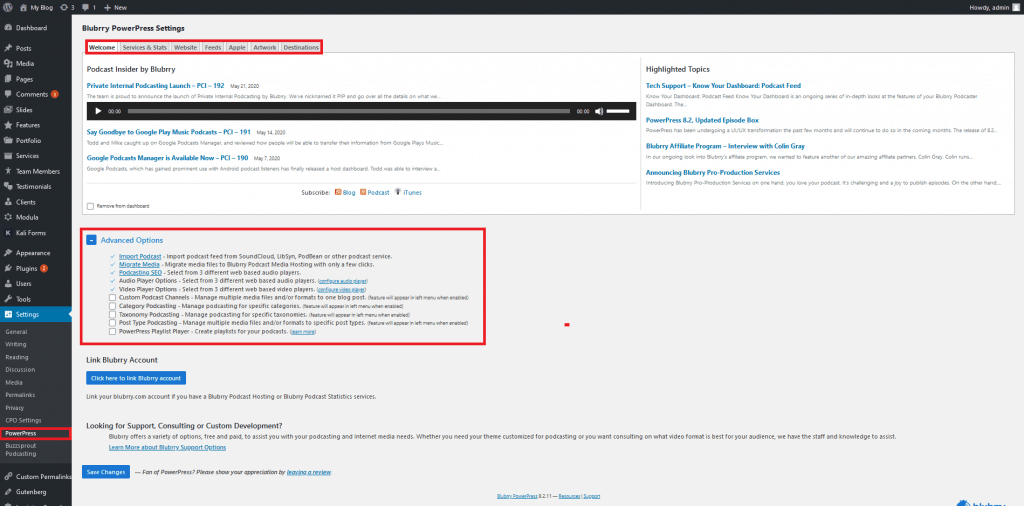The image size is (1024, 506).
Task: Mute the podcast player volume icon
Action: click(599, 111)
